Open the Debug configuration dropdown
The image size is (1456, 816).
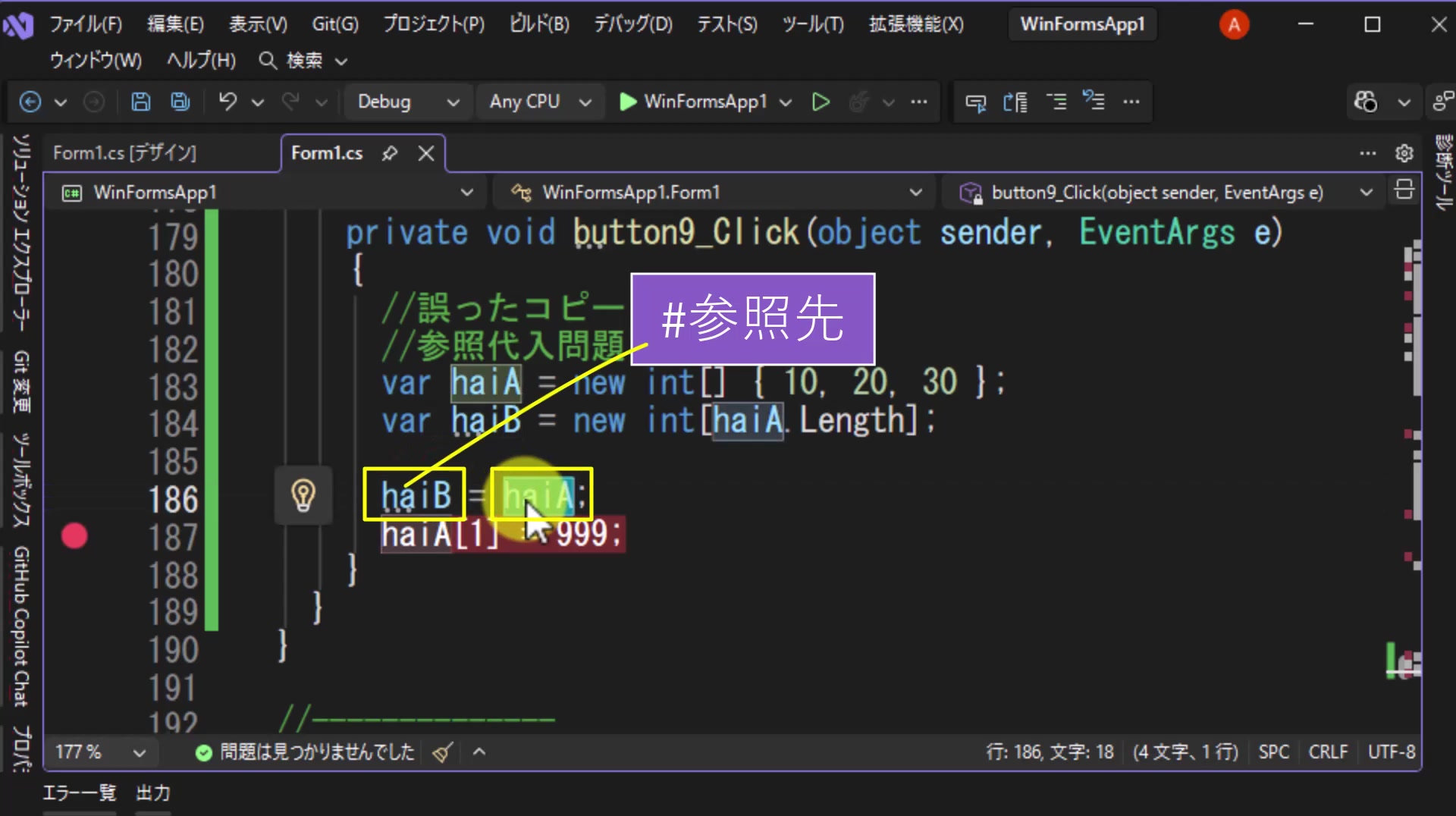click(x=408, y=102)
